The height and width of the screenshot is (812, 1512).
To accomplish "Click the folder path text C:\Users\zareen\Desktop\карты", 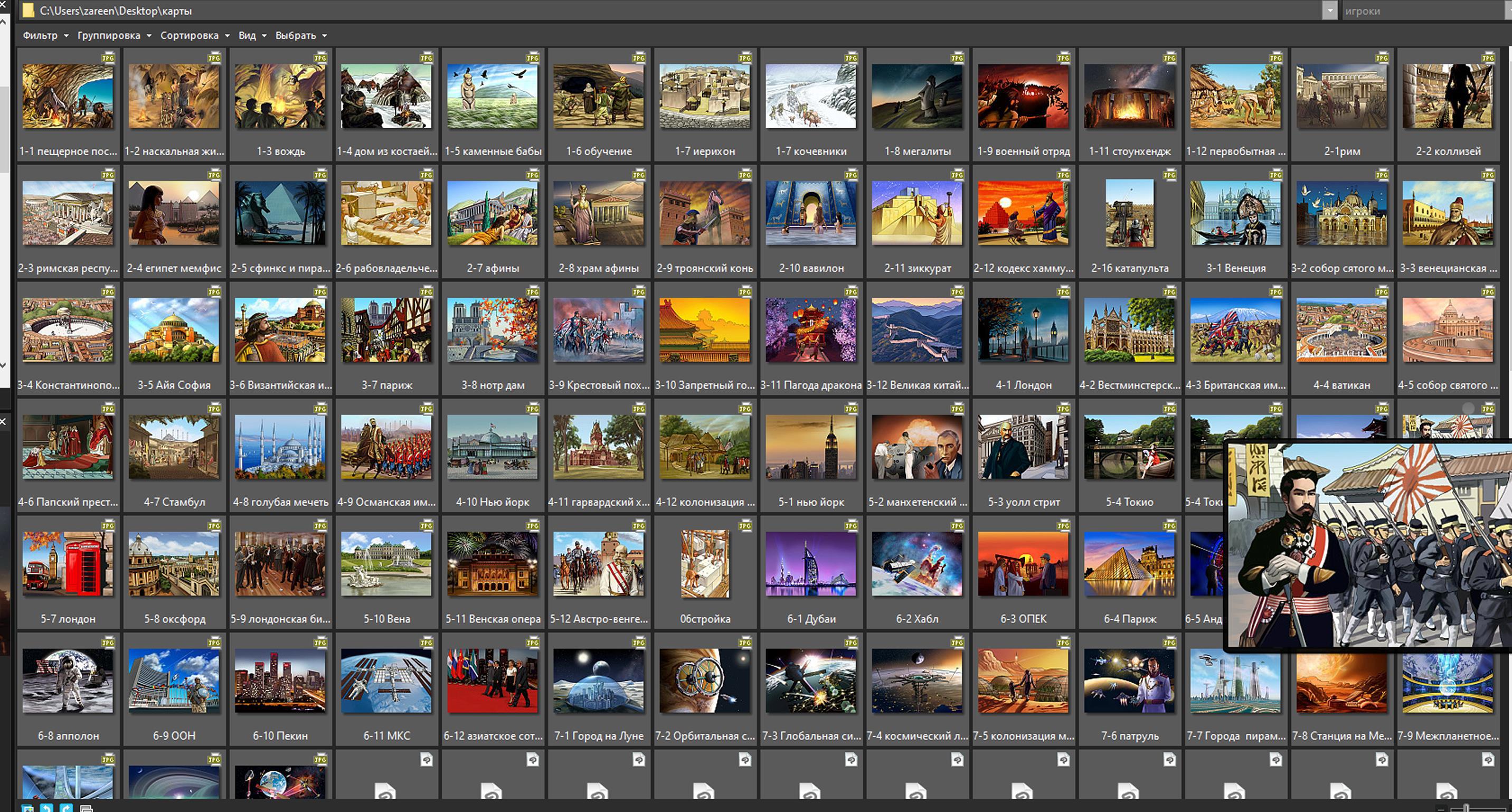I will click(116, 11).
